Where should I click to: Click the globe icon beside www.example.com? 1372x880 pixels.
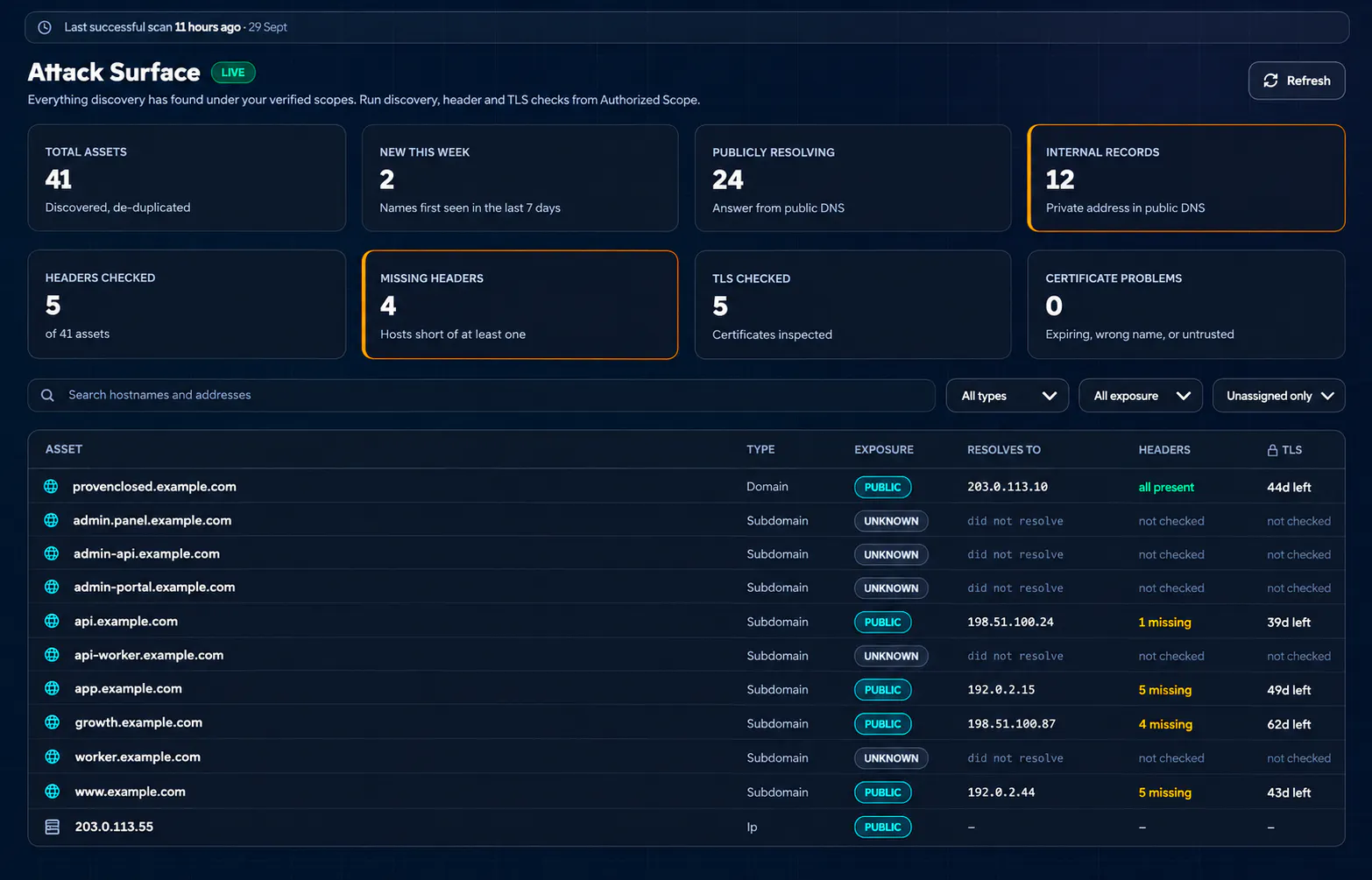coord(53,792)
